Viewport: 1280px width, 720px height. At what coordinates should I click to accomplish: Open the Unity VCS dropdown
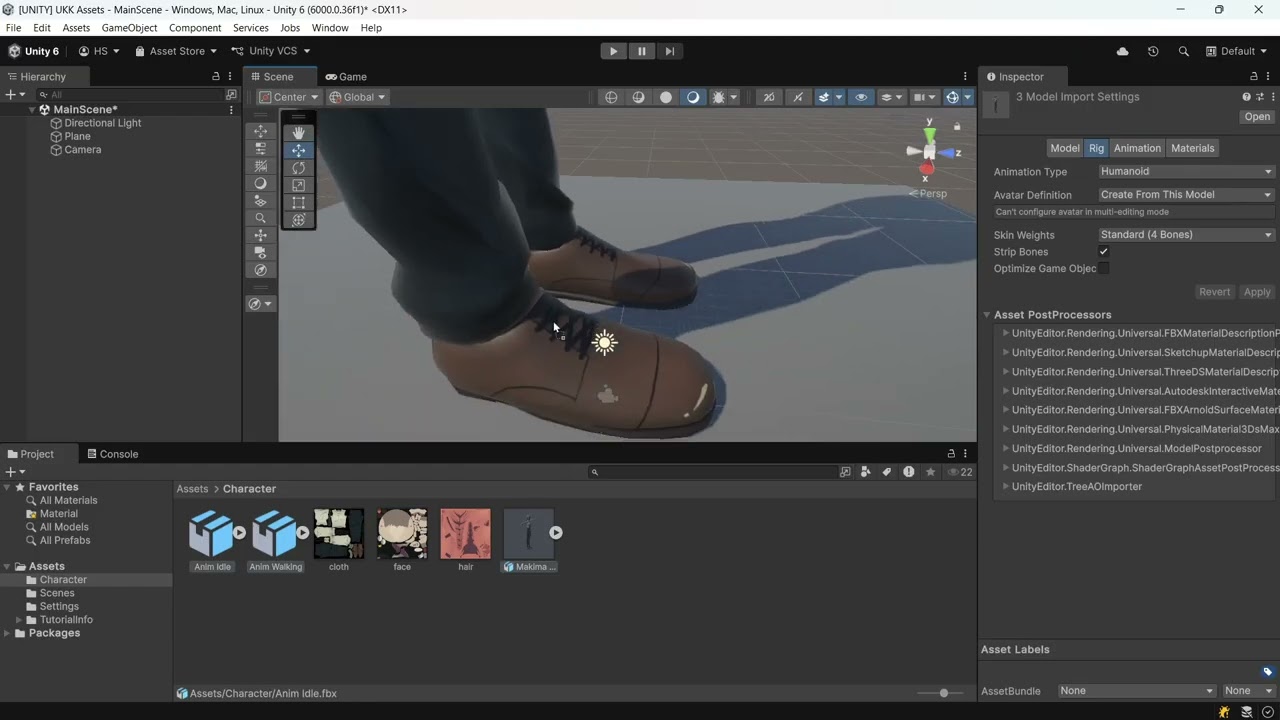point(271,51)
